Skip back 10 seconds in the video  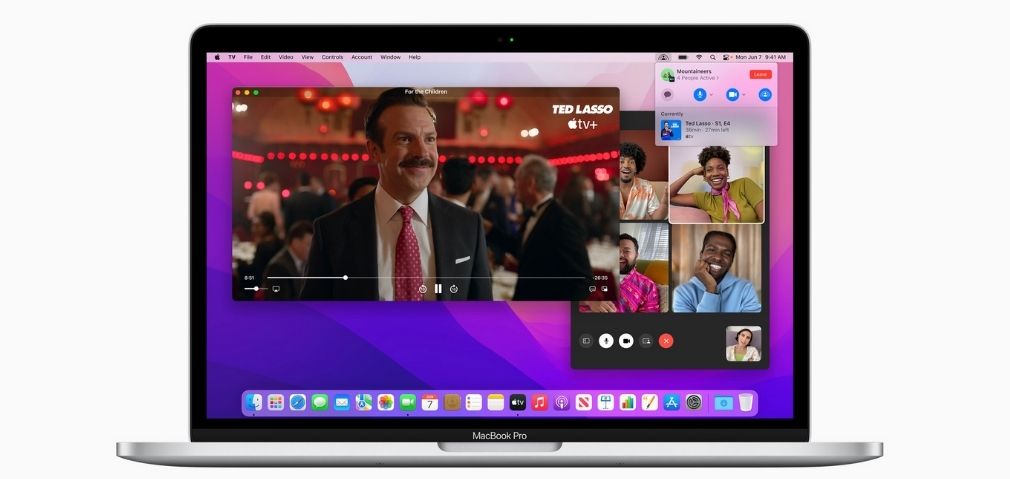point(423,289)
